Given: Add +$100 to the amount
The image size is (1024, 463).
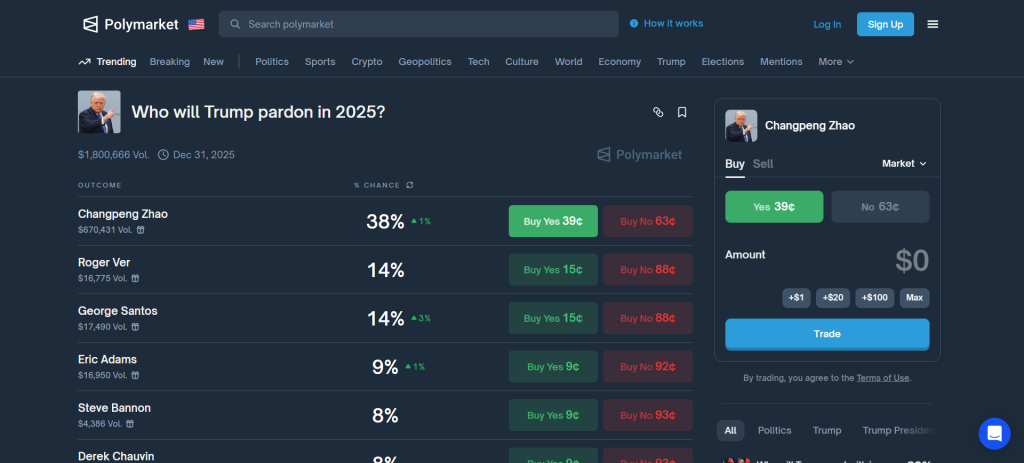Looking at the screenshot, I should click(874, 298).
